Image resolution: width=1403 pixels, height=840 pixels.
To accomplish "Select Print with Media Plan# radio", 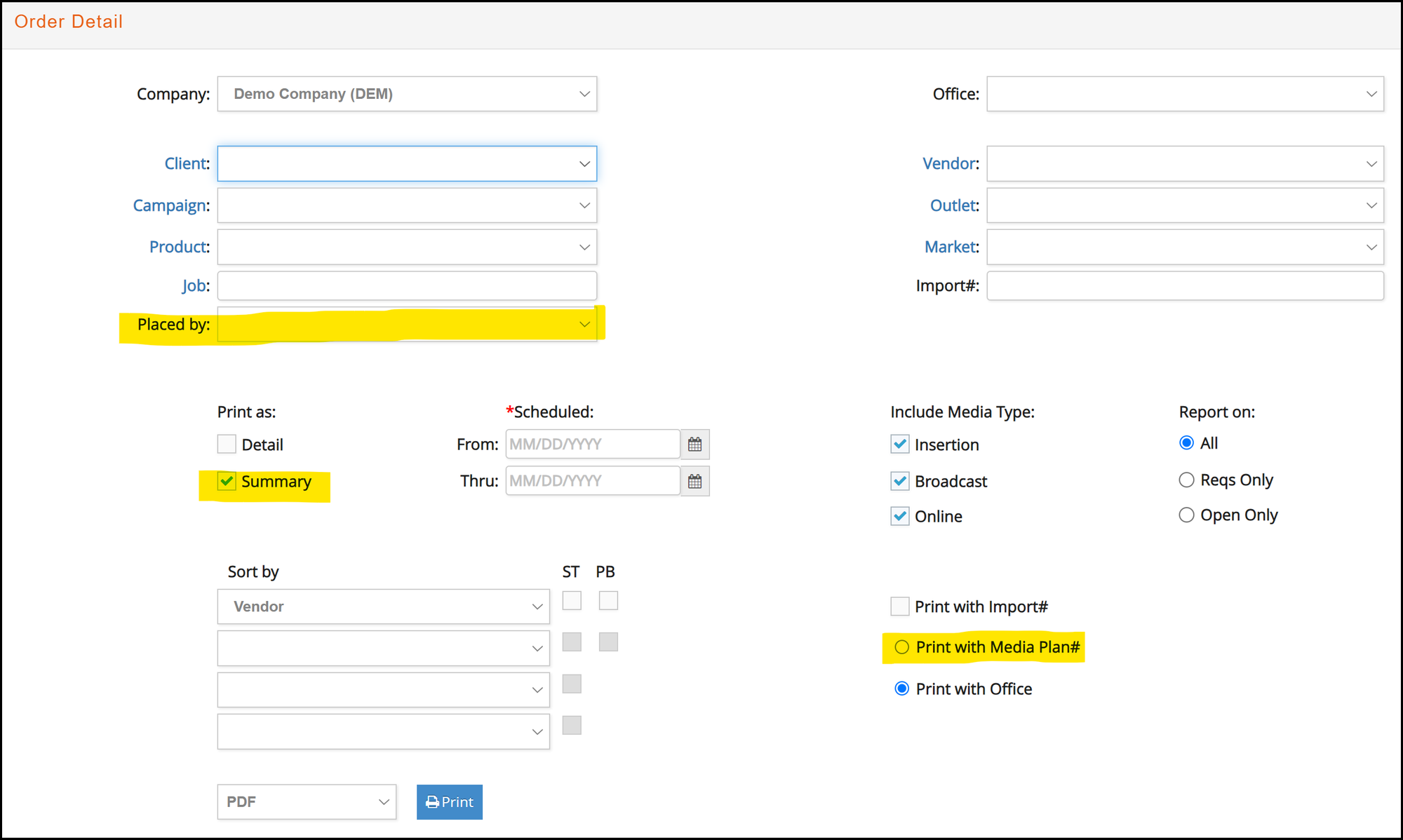I will (x=902, y=647).
